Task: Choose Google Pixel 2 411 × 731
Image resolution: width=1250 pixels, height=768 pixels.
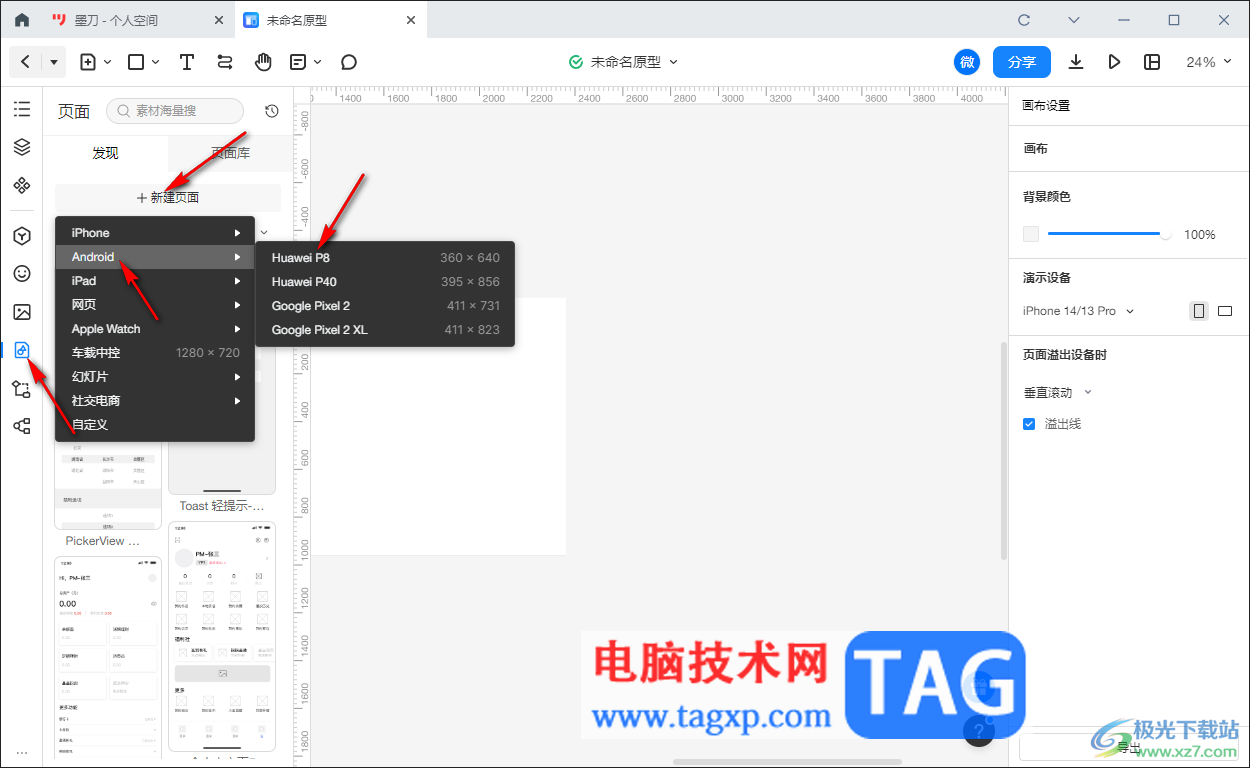Action: point(385,306)
